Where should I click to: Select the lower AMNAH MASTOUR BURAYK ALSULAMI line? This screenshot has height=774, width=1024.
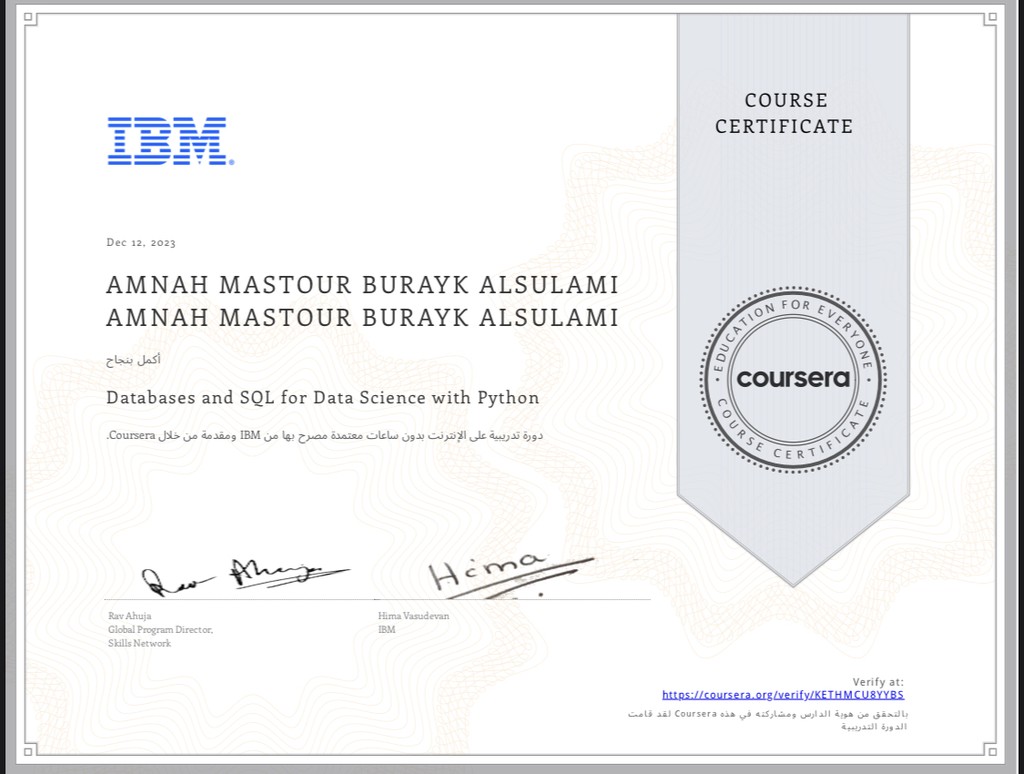point(362,317)
